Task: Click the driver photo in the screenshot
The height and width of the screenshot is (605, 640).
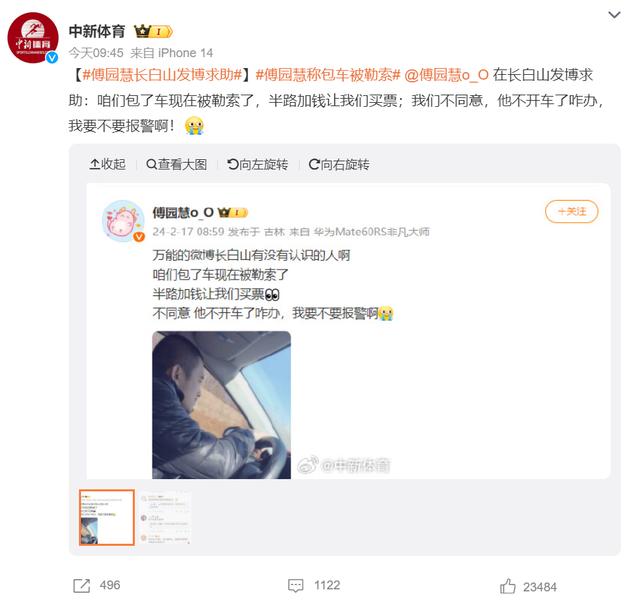Action: click(222, 405)
